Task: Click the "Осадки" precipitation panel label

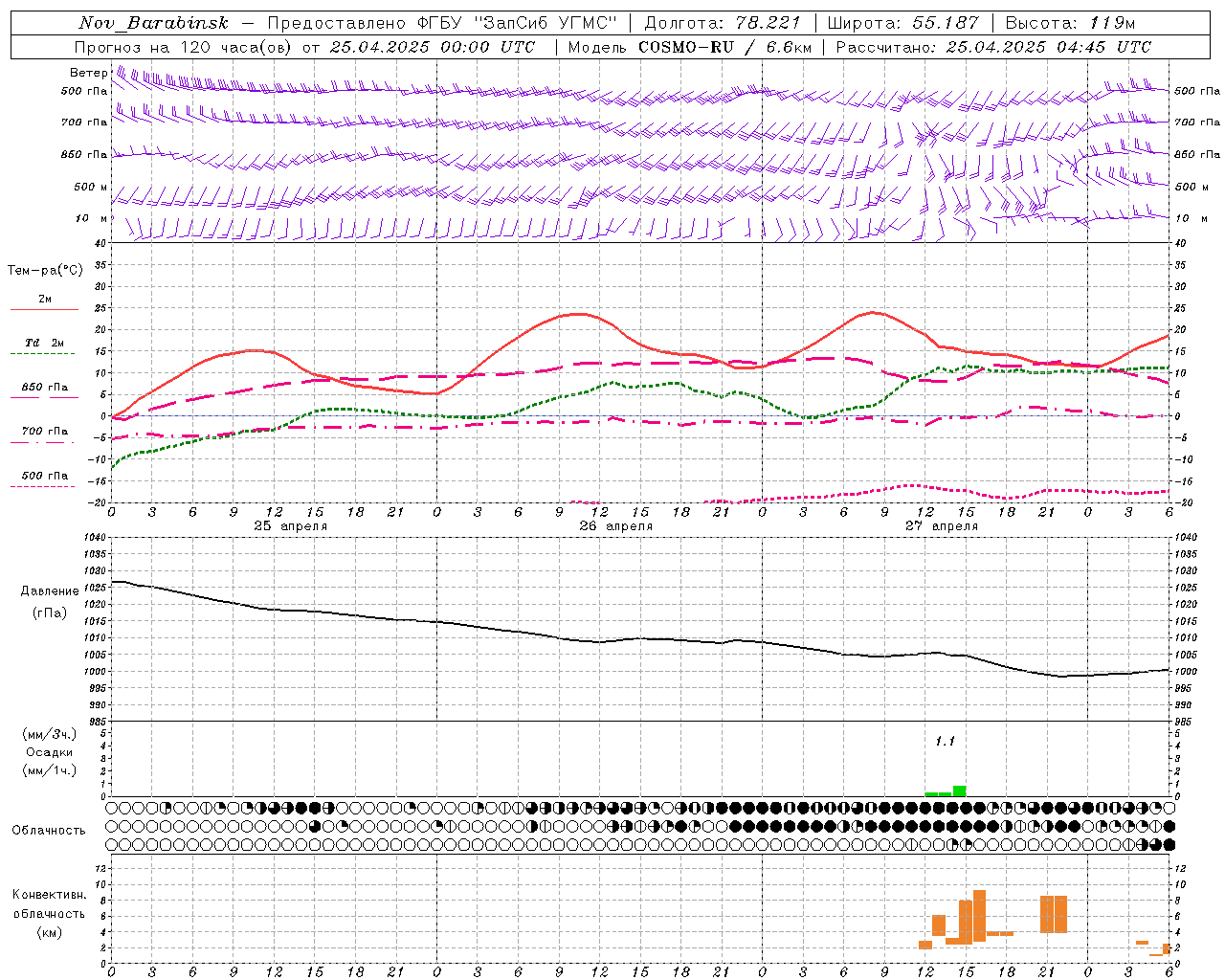Action: pyautogui.click(x=49, y=752)
